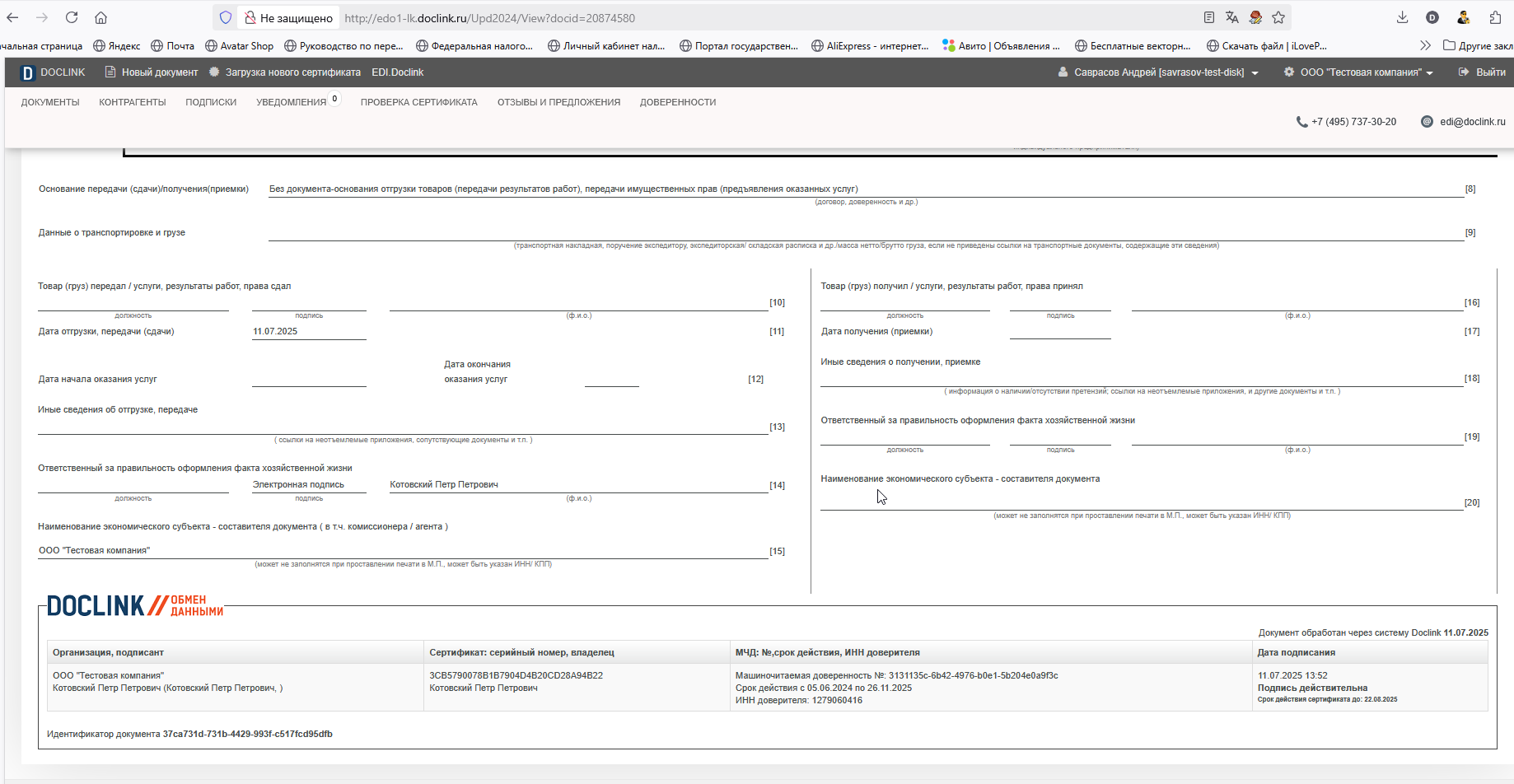Select the shipment date 11.07.2025
The image size is (1514, 784).
click(x=275, y=332)
